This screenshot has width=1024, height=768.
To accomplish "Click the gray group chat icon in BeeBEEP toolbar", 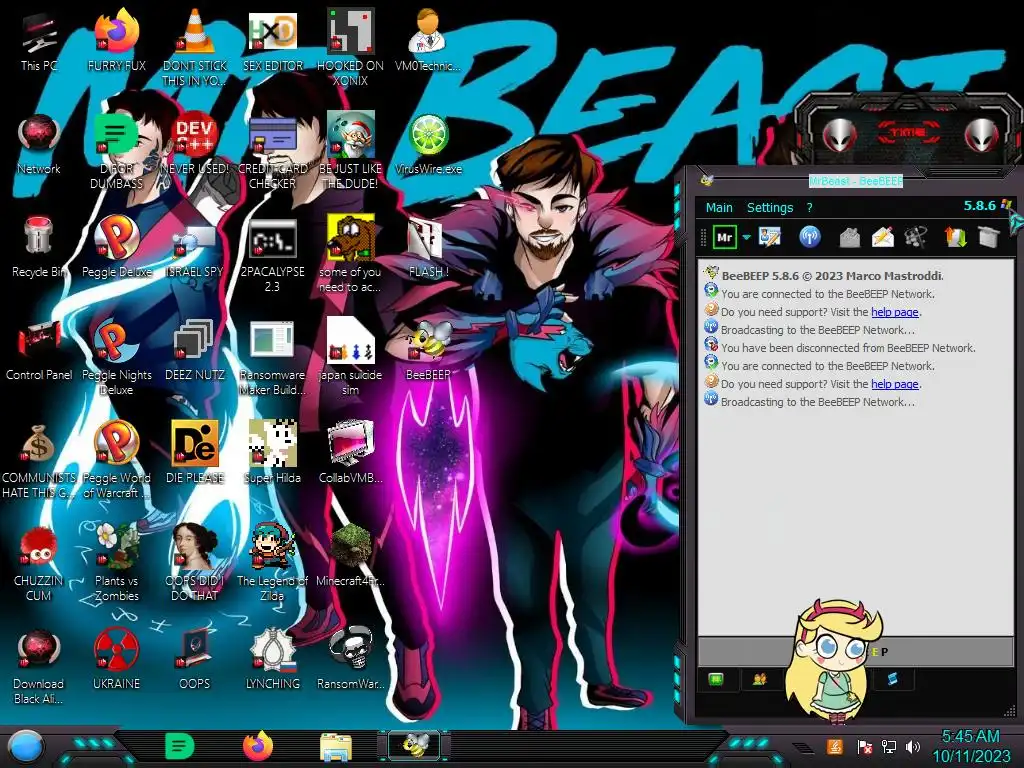I will [916, 237].
